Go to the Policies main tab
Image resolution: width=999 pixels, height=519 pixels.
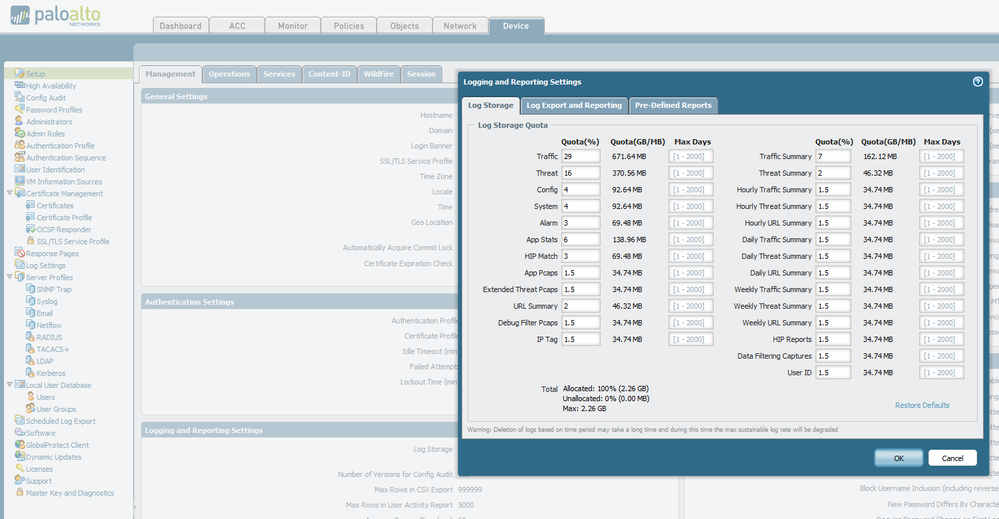click(x=348, y=26)
